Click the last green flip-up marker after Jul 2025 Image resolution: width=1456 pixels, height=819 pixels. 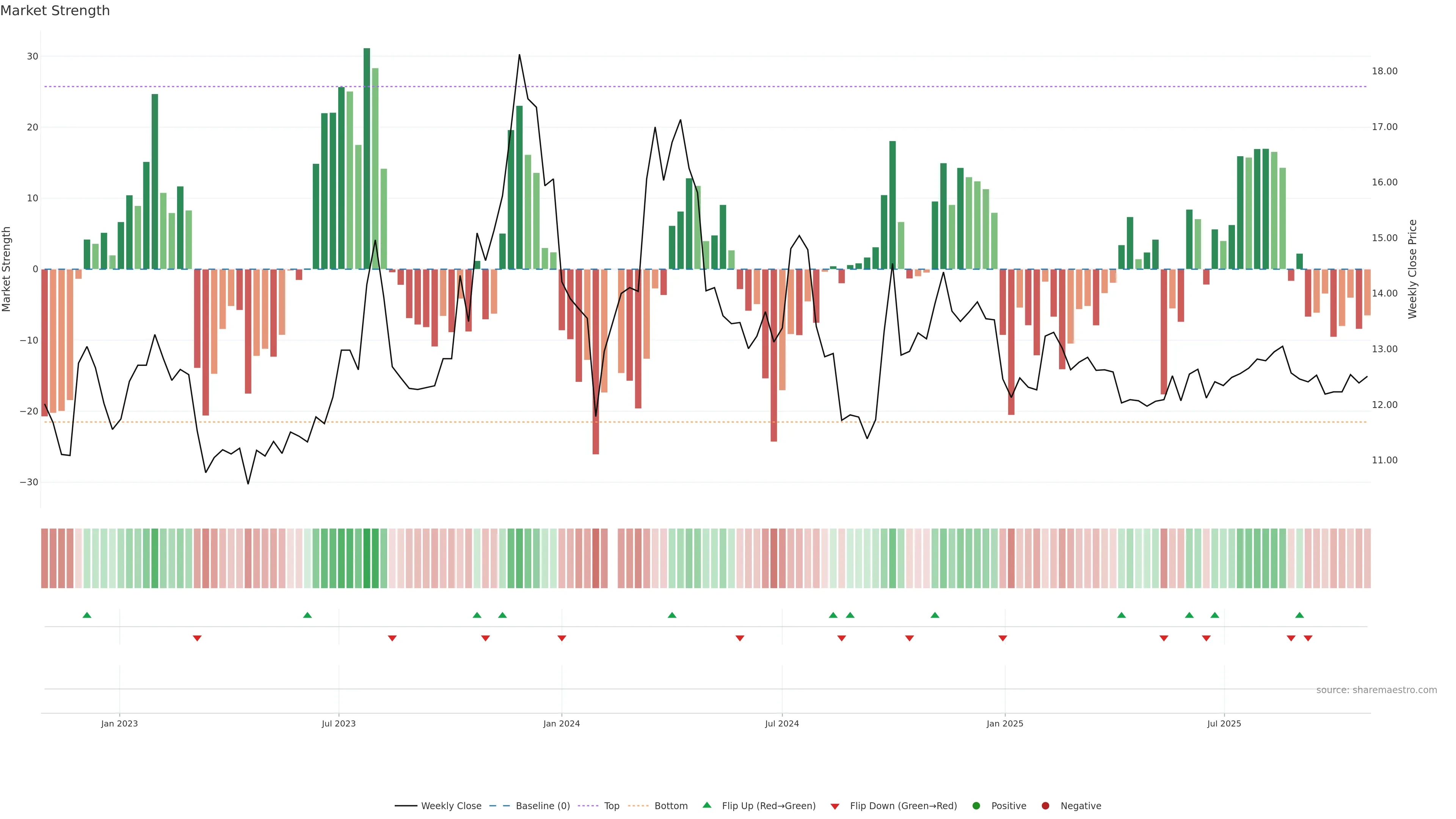pyautogui.click(x=1299, y=615)
